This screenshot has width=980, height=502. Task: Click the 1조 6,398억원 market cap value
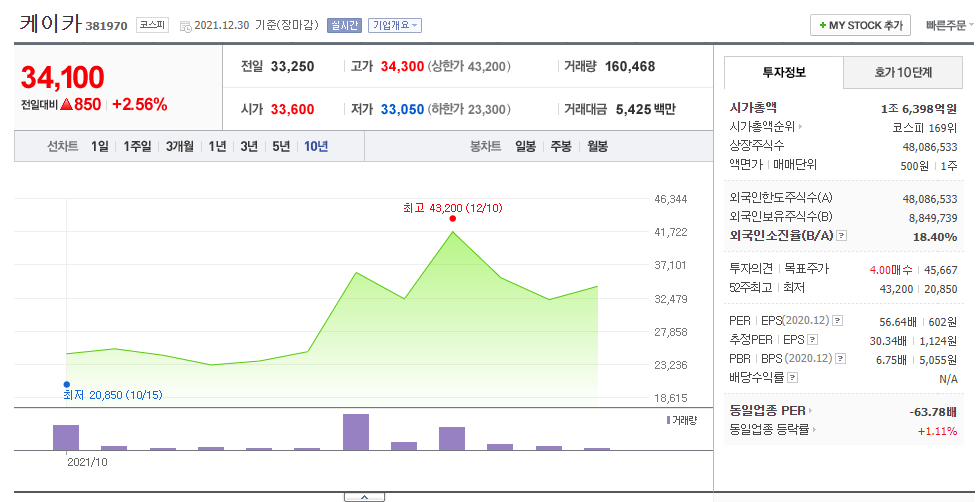pos(919,109)
